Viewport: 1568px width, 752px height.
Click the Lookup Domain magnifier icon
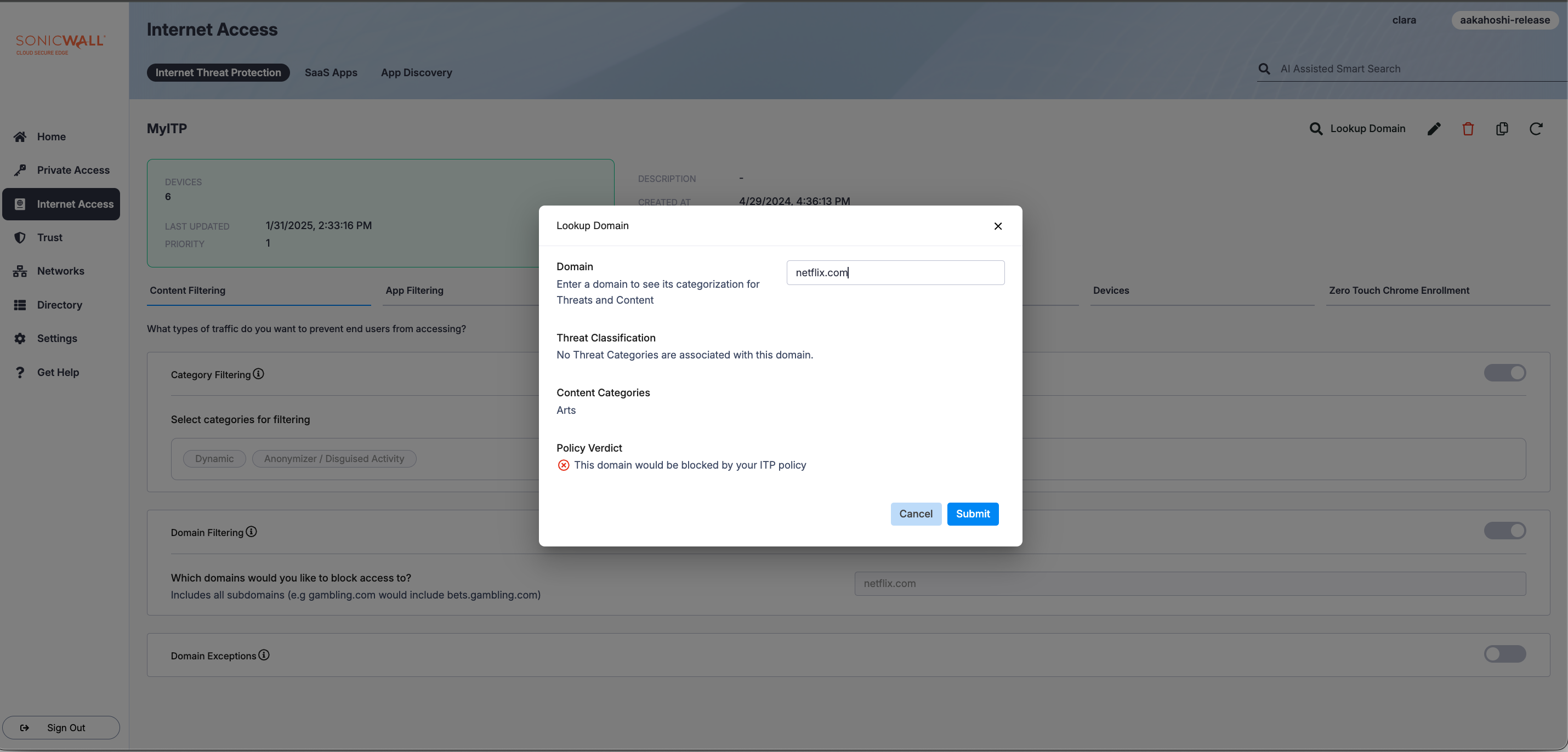click(1315, 128)
